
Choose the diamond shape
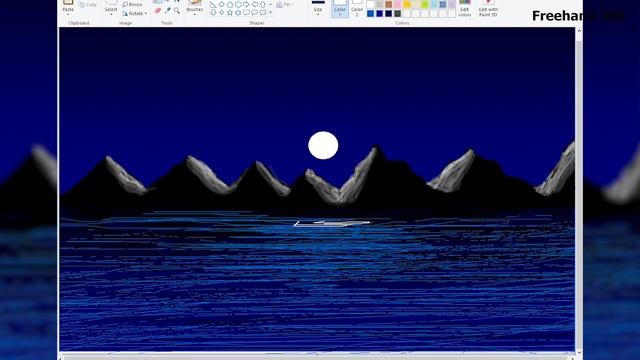coord(222,4)
